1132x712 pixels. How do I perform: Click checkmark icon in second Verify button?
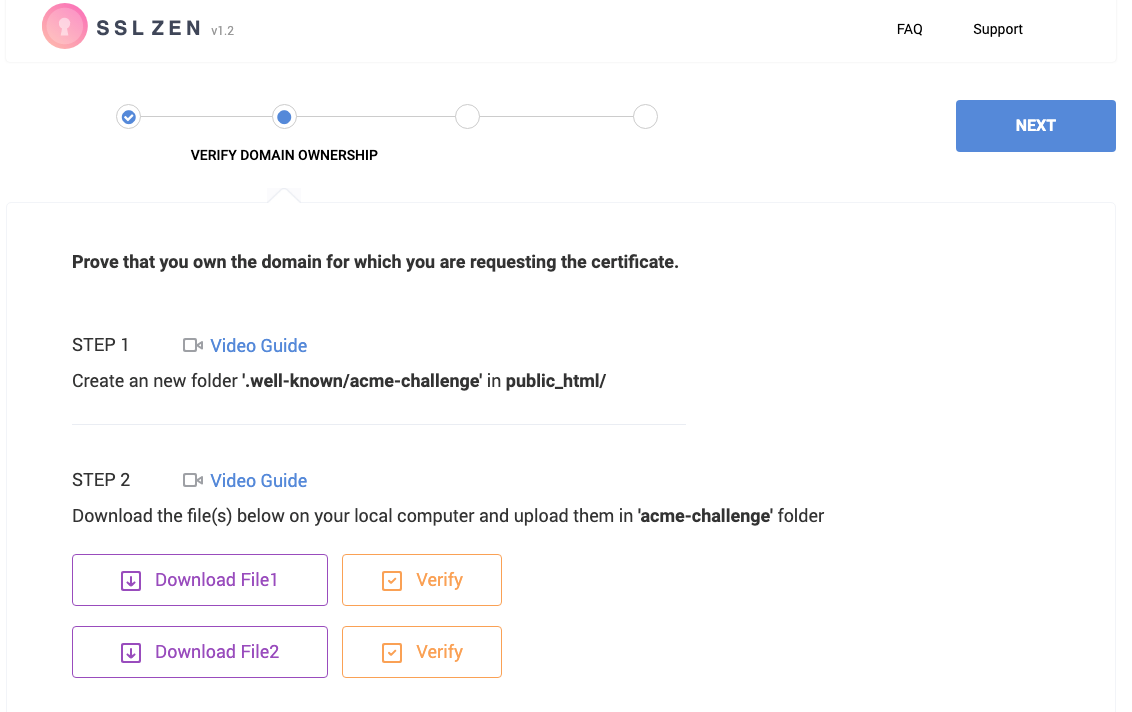point(392,653)
